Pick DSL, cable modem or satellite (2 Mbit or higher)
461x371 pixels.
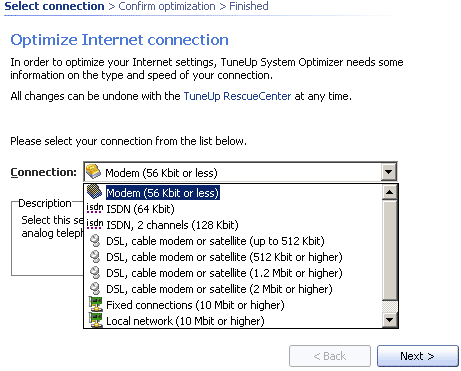219,289
